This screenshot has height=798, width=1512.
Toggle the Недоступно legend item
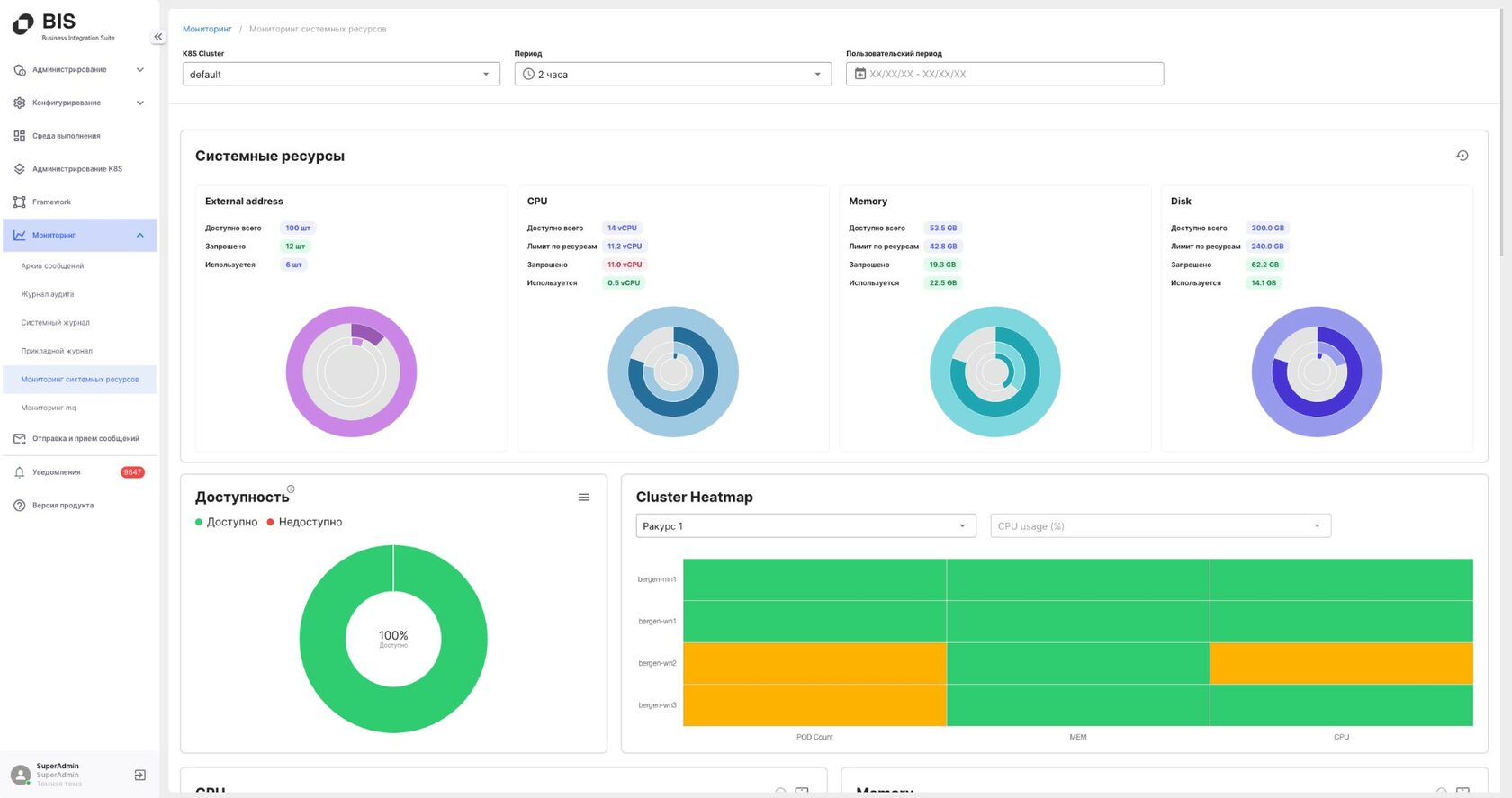point(304,522)
